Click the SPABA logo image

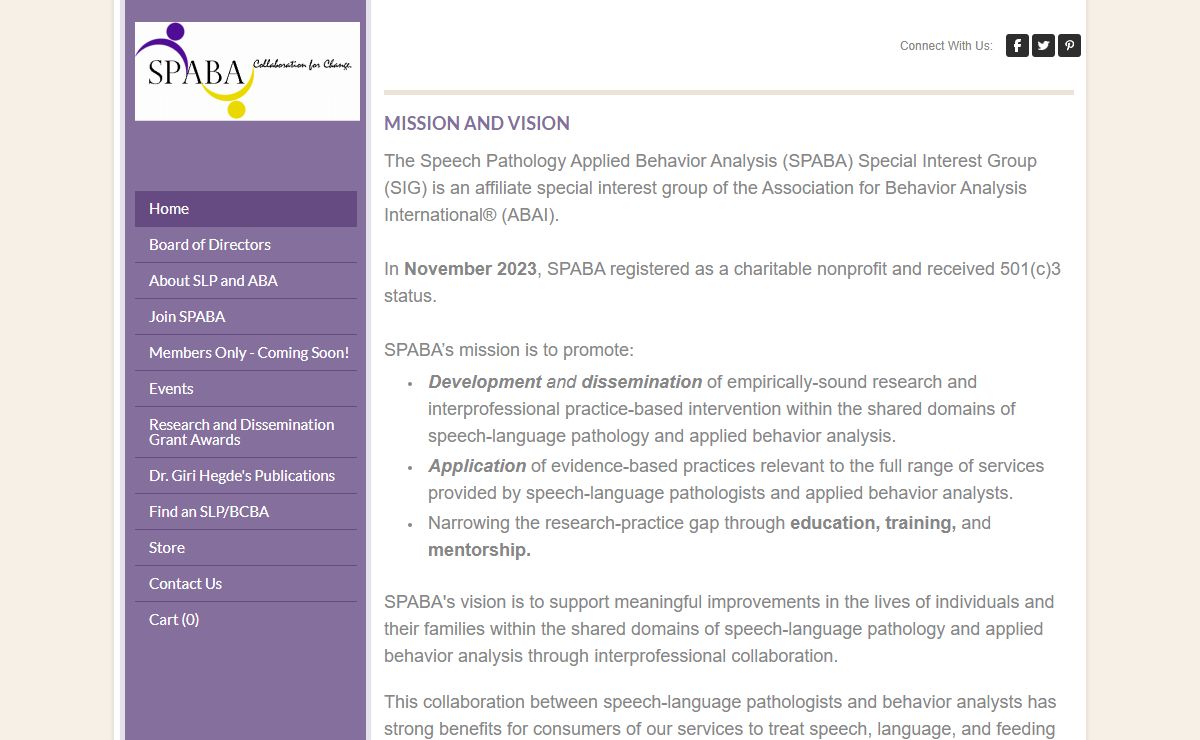[247, 71]
